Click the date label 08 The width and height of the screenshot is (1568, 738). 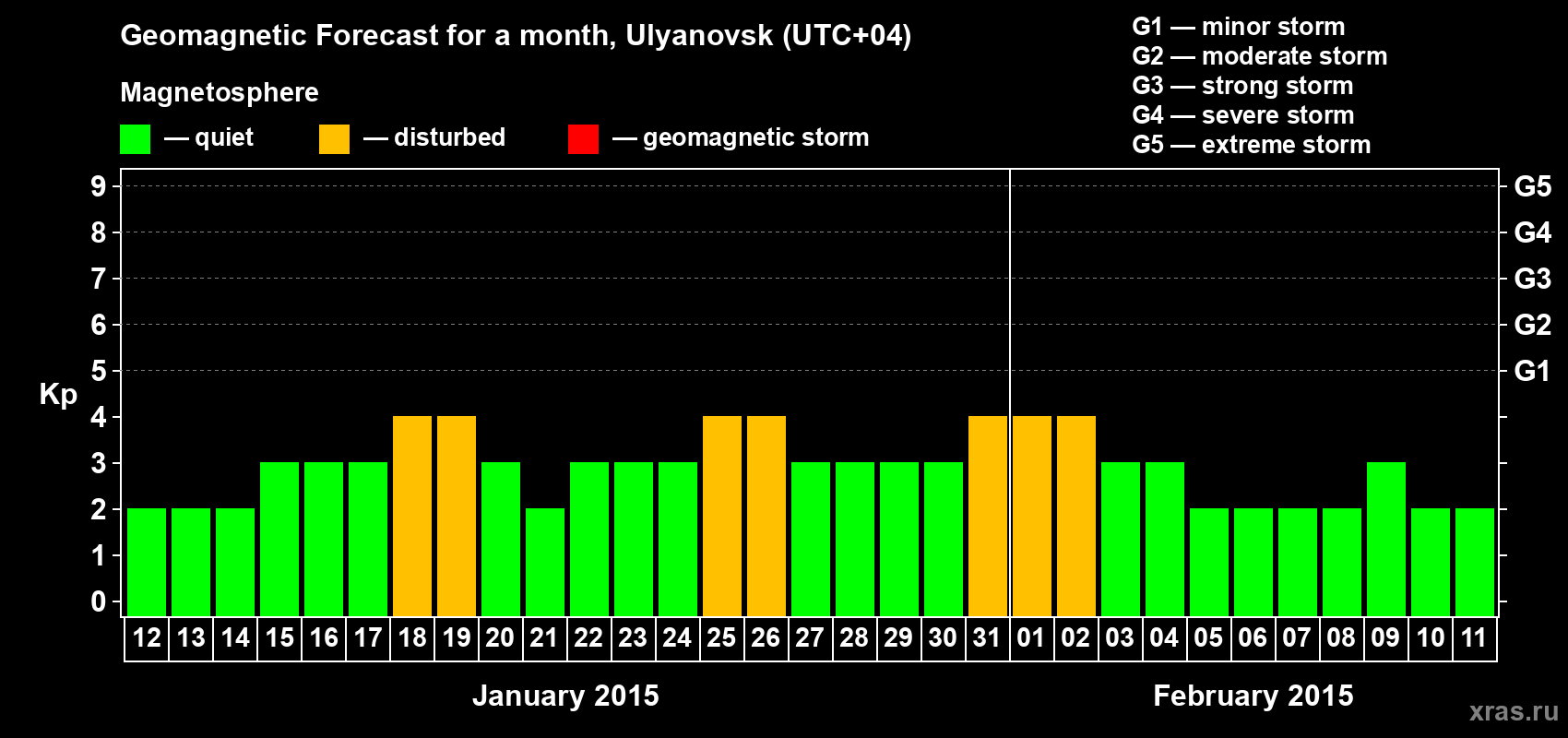coord(1341,637)
